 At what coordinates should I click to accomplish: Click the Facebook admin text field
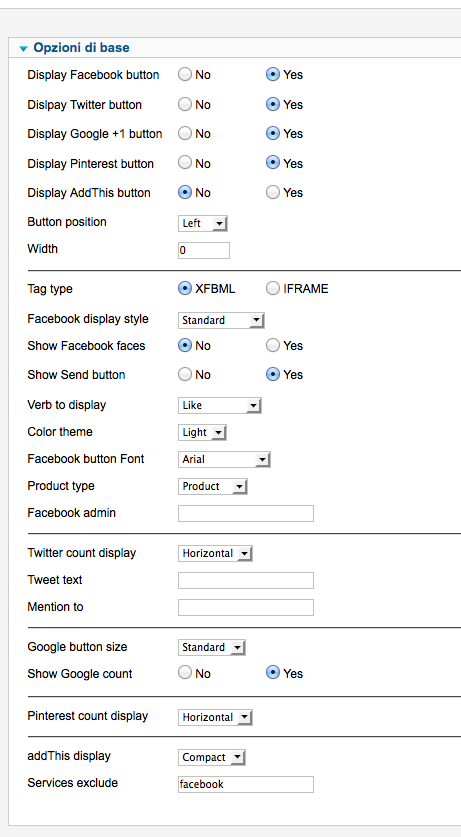click(x=246, y=514)
